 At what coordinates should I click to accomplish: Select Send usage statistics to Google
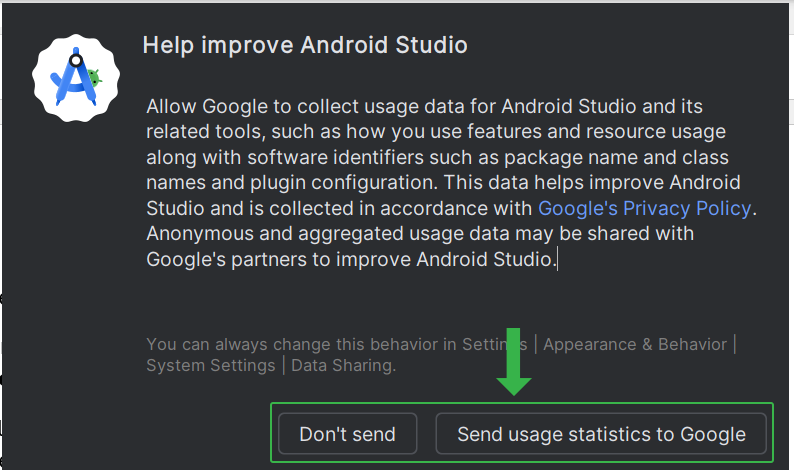pos(601,434)
